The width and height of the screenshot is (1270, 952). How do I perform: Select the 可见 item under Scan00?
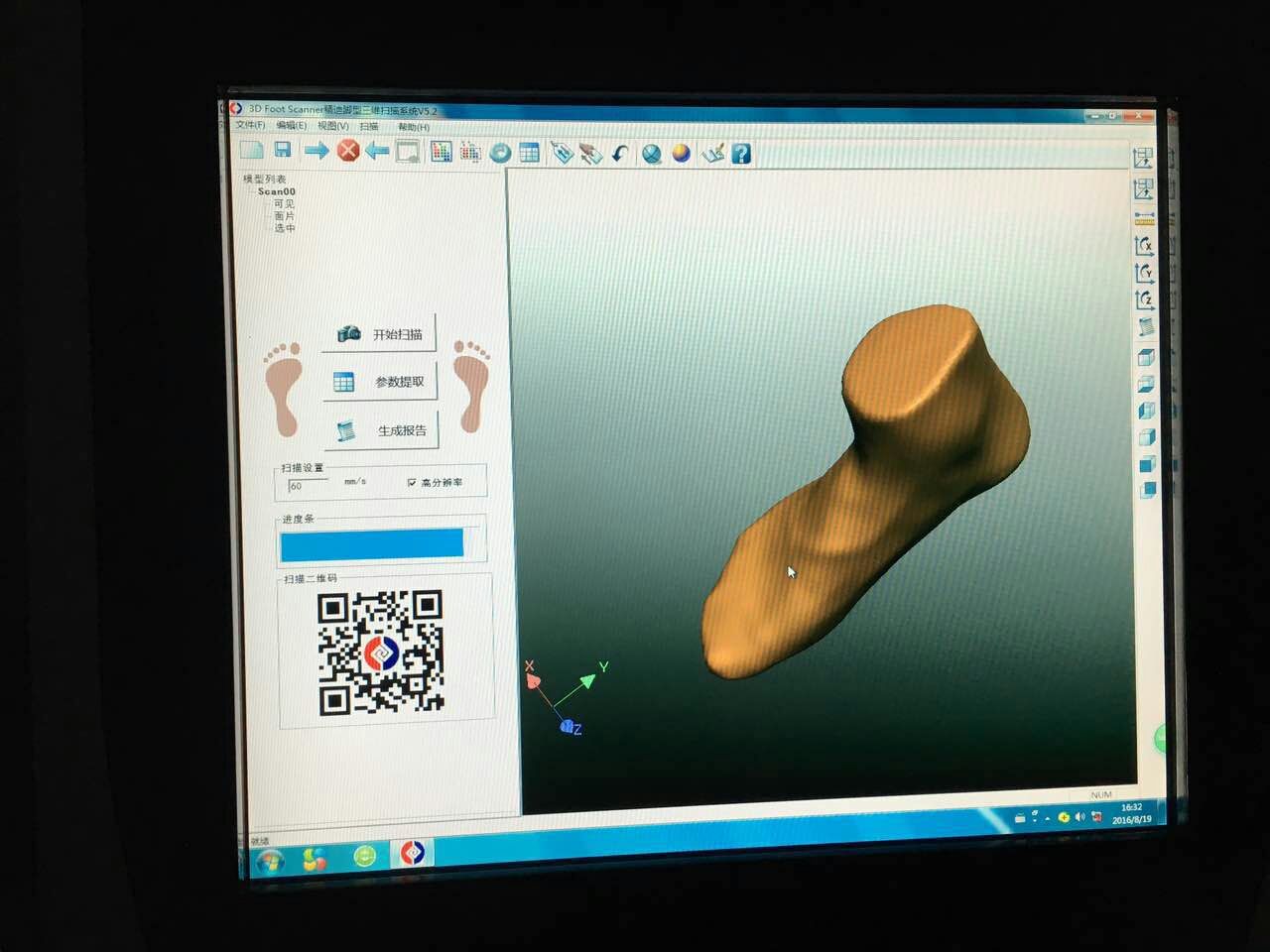284,203
